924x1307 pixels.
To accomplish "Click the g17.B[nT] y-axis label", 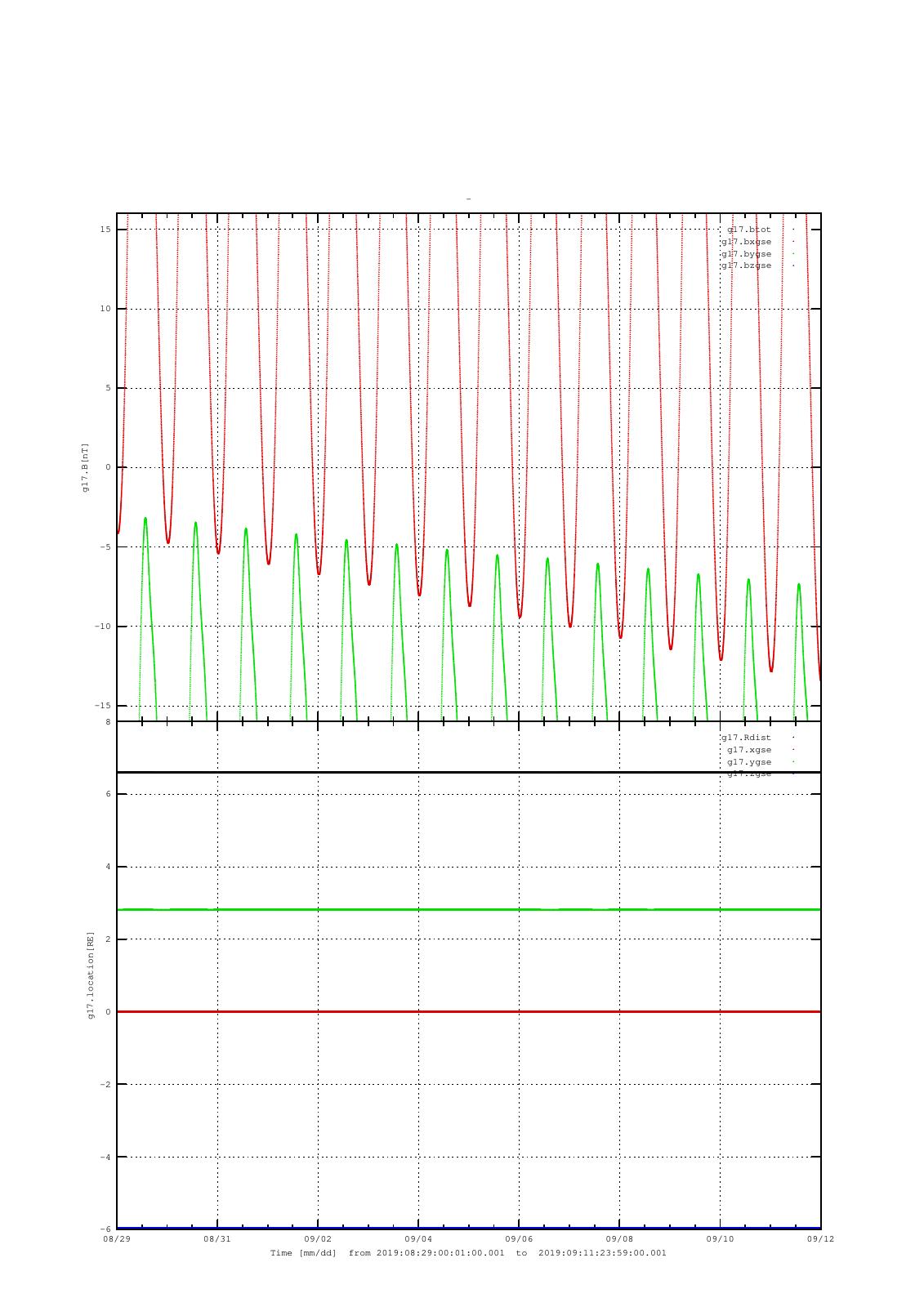I will 85,467.
